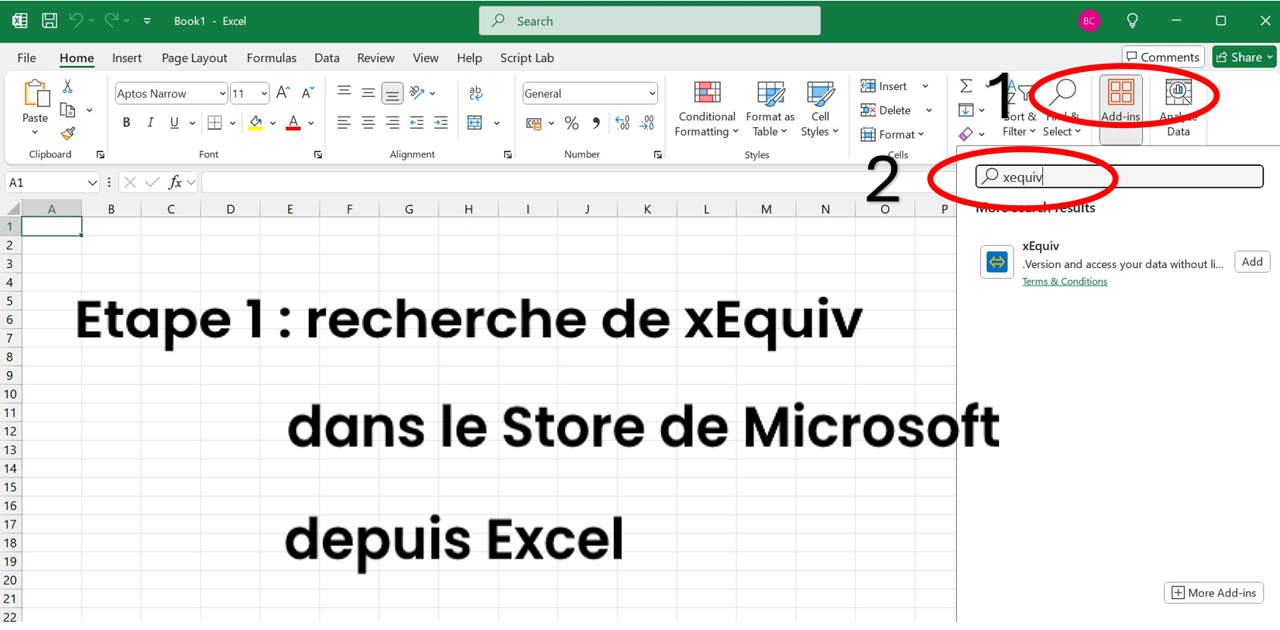This screenshot has width=1280, height=630.
Task: Expand the Aptos Narrow font dropdown
Action: (222, 94)
